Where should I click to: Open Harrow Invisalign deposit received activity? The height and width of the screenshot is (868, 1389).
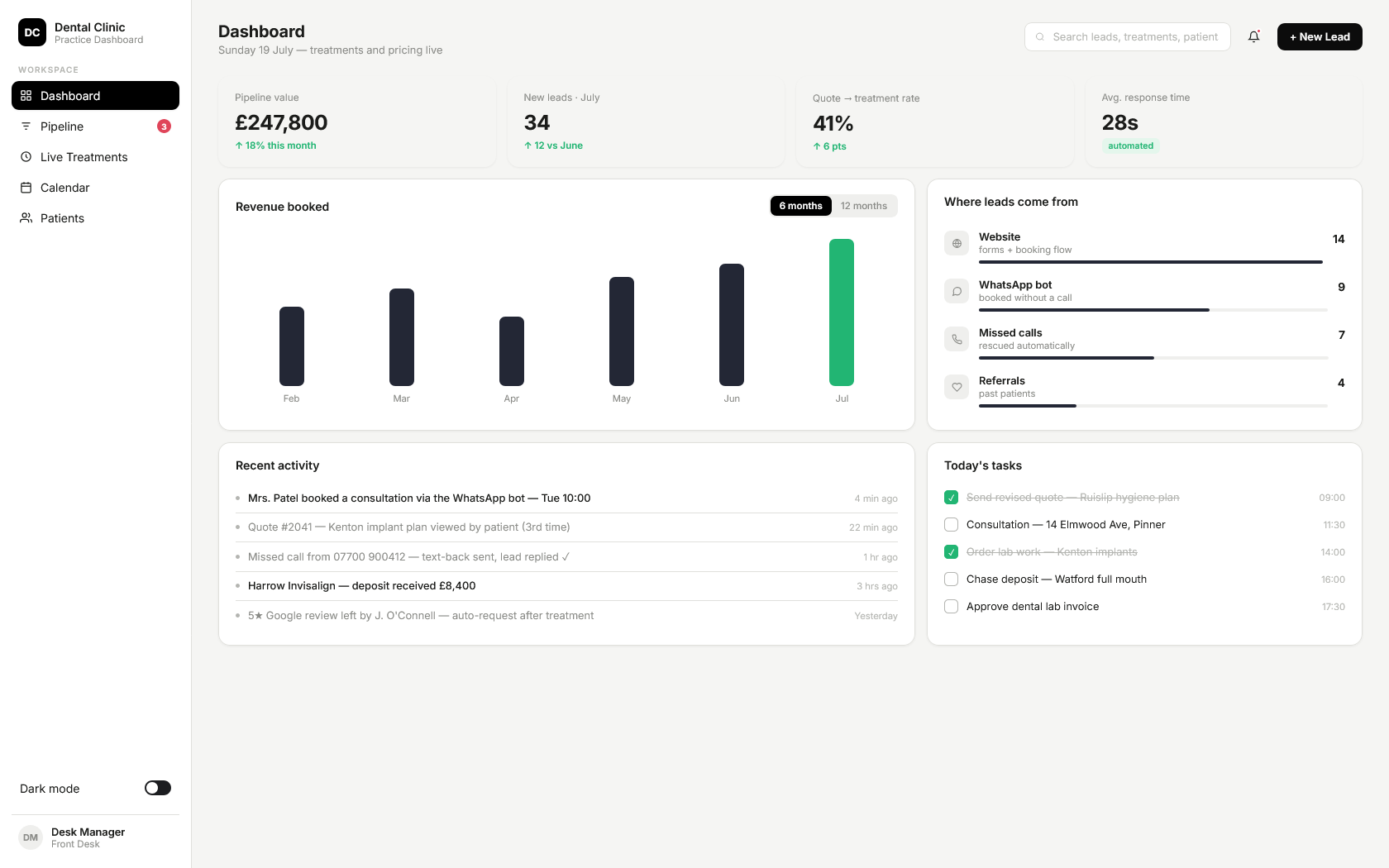click(566, 586)
